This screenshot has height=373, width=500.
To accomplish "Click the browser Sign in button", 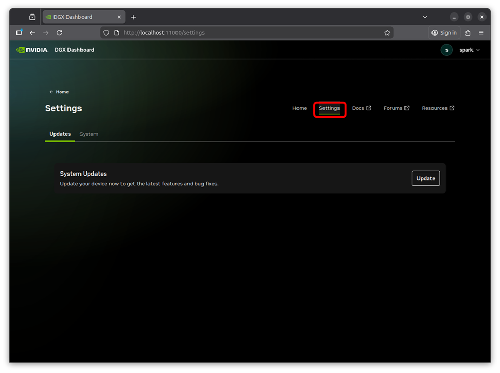I will click(444, 33).
